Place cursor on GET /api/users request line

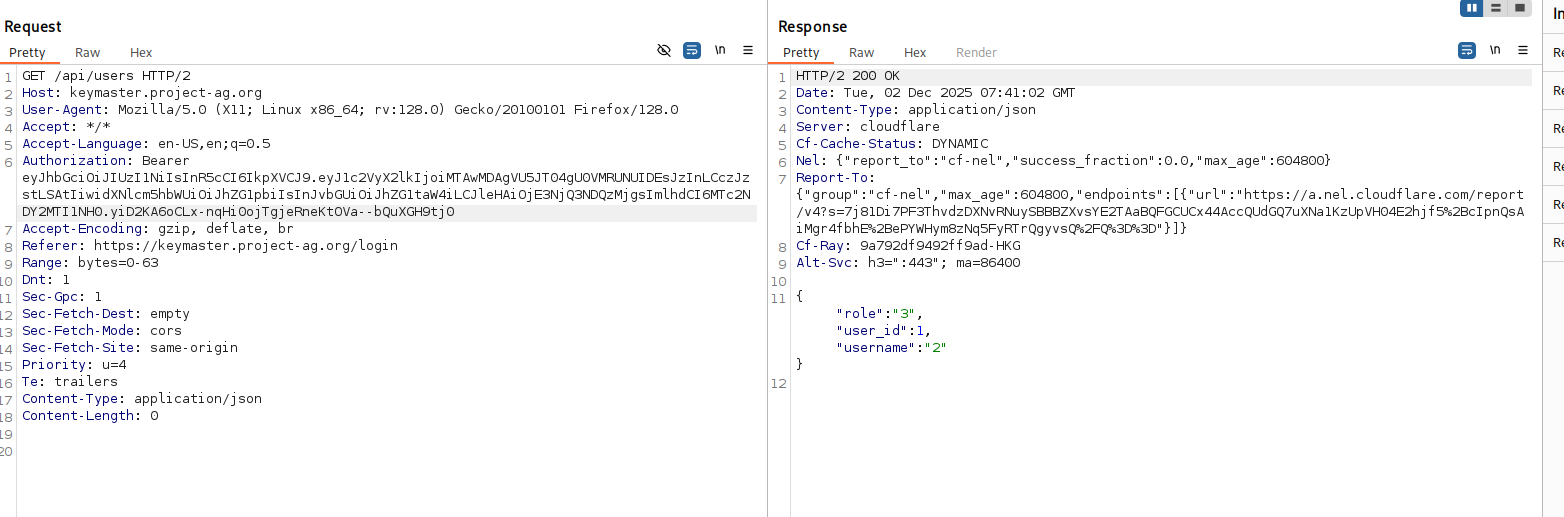[x=106, y=76]
